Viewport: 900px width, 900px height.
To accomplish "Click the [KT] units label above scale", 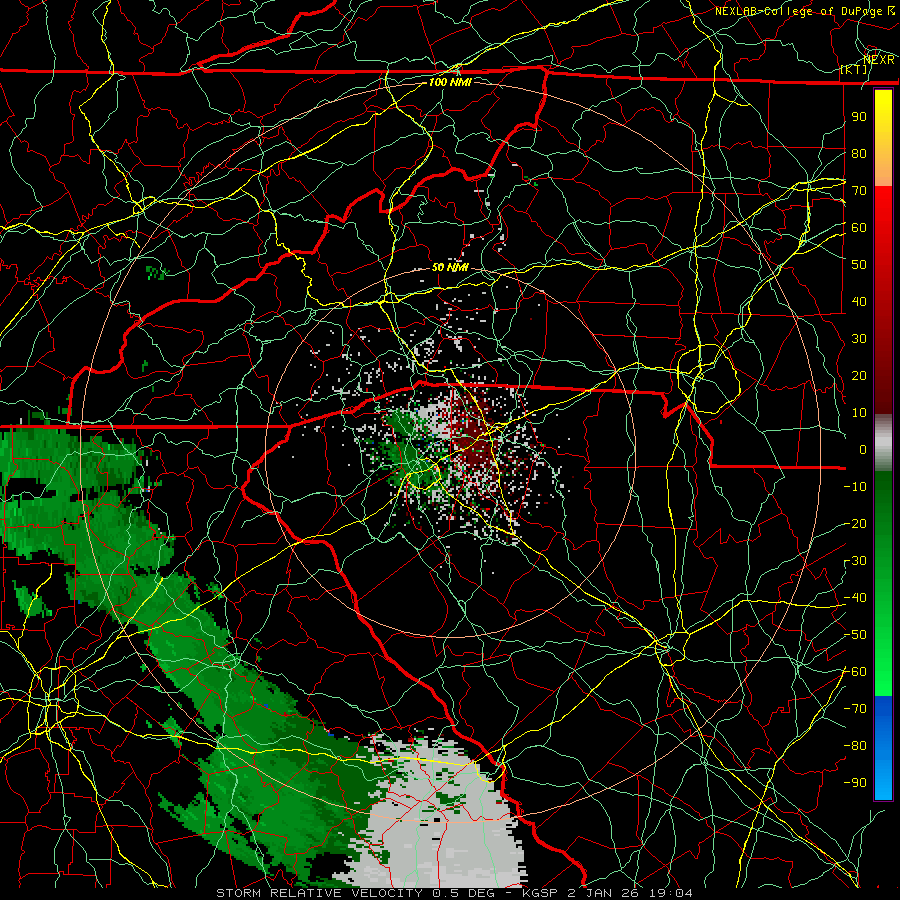I will pyautogui.click(x=854, y=69).
